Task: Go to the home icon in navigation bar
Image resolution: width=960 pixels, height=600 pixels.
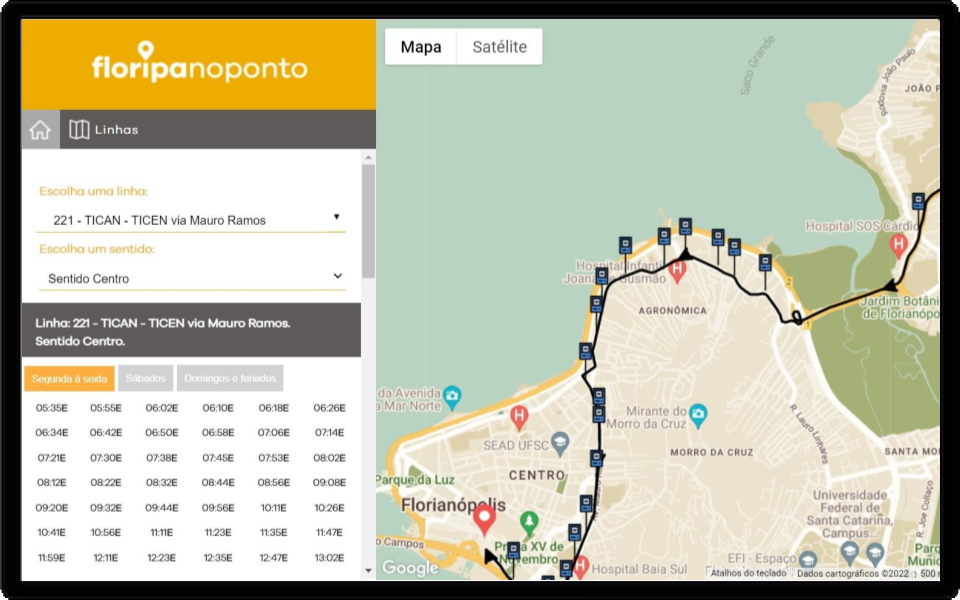Action: (40, 130)
